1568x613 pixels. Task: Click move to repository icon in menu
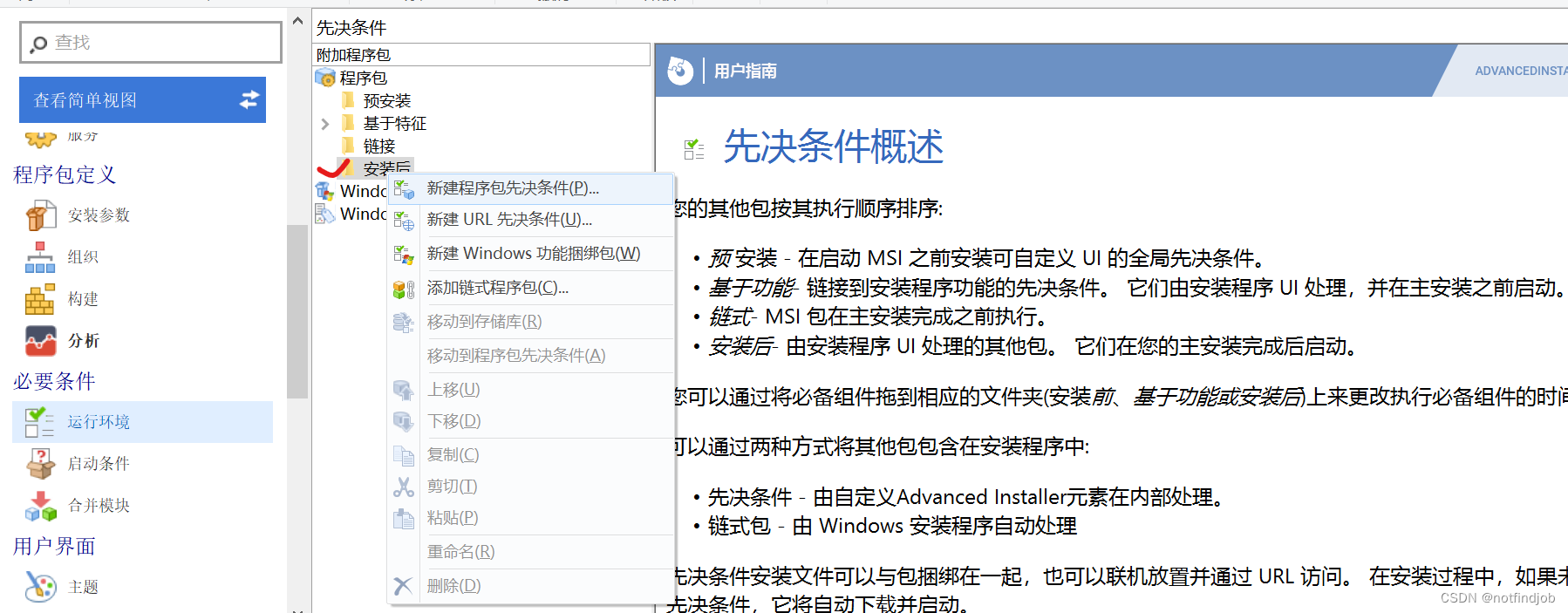(404, 323)
